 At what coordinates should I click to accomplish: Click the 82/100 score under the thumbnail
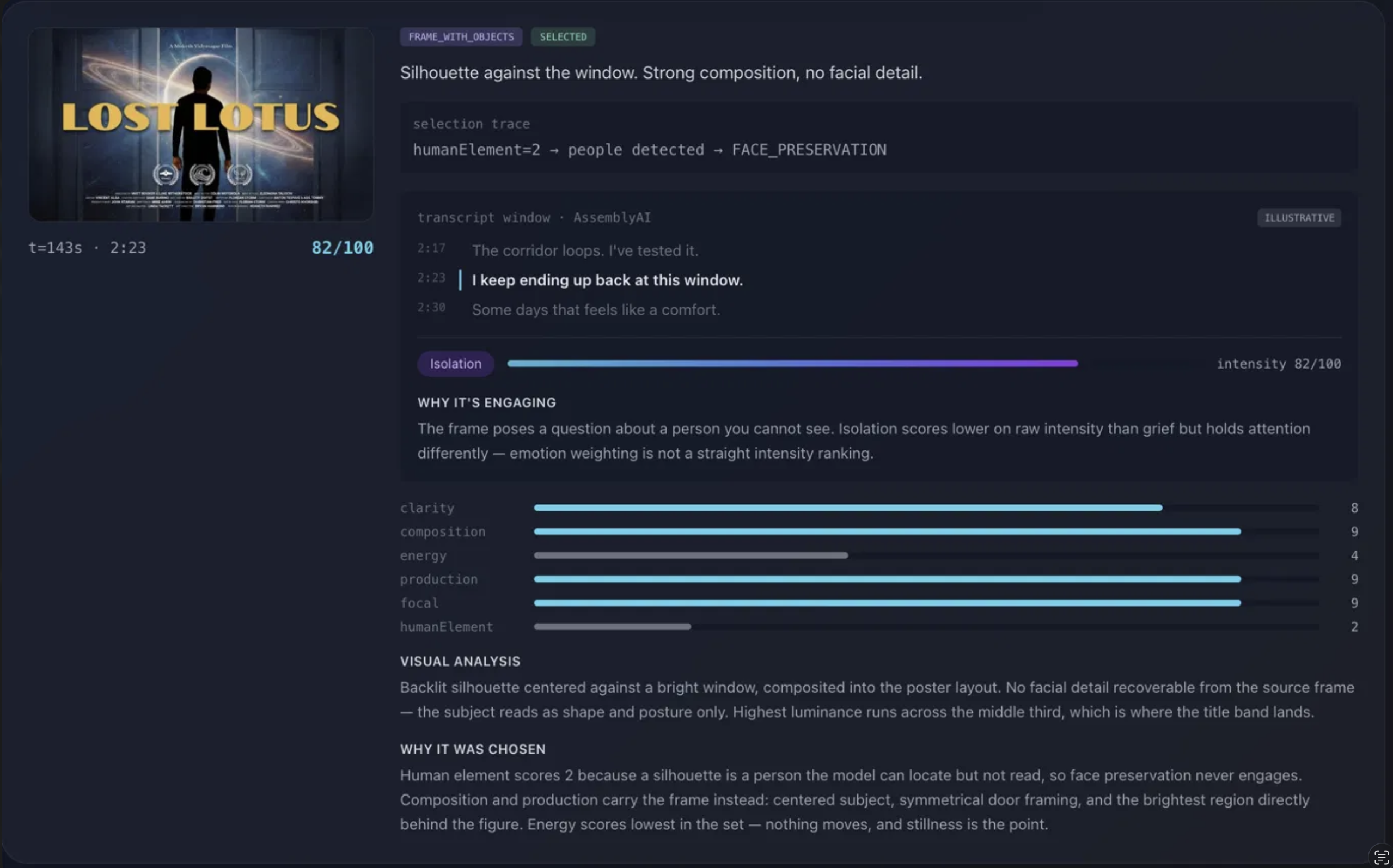[x=342, y=247]
